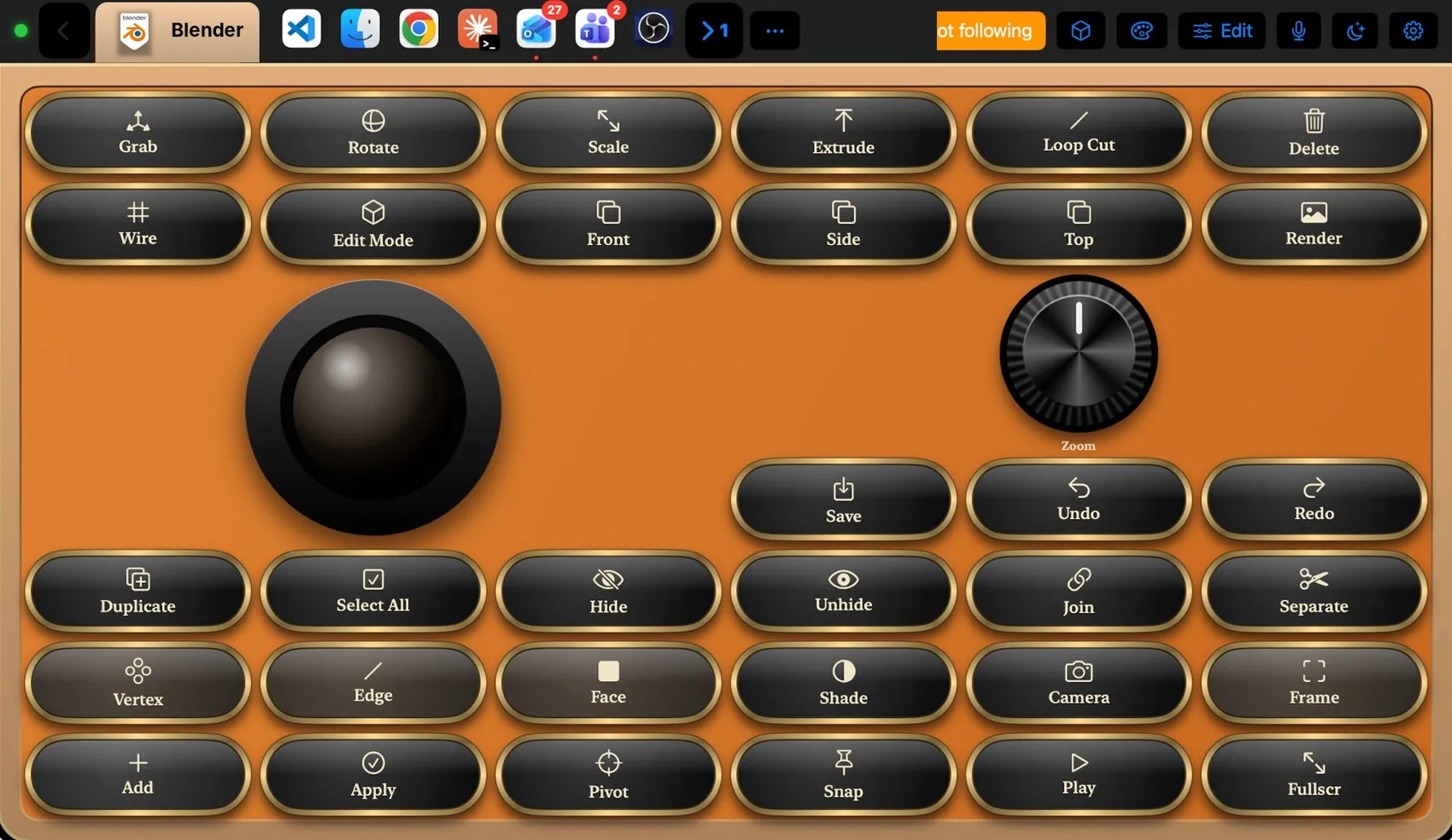This screenshot has height=840, width=1452.
Task: Redo the last action
Action: click(x=1314, y=500)
